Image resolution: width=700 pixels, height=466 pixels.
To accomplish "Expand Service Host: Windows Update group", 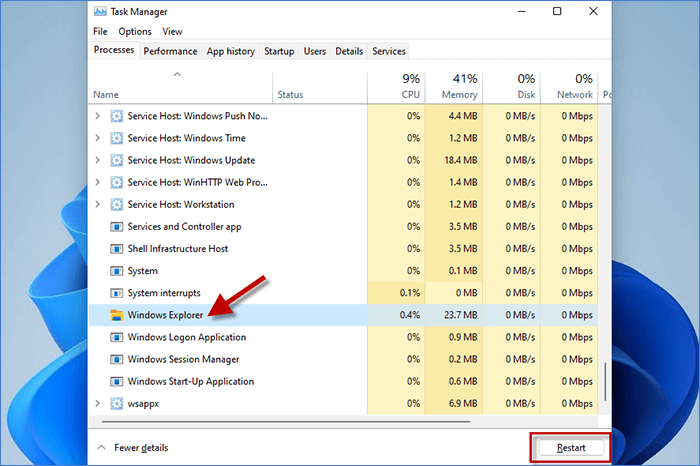I will [97, 160].
